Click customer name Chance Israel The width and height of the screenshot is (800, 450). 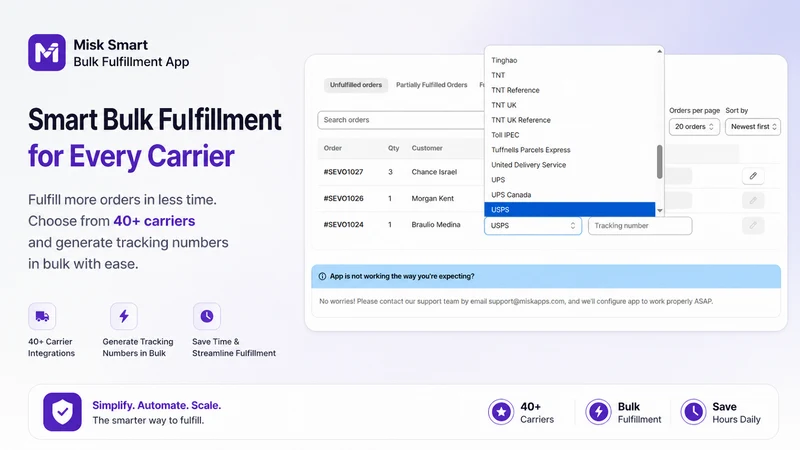coord(434,172)
